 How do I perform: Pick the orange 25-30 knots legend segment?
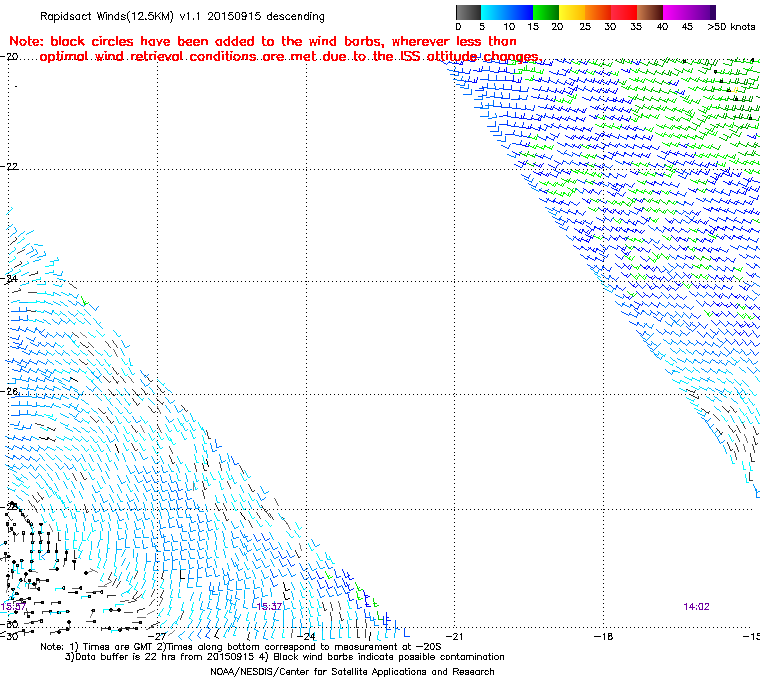point(598,13)
